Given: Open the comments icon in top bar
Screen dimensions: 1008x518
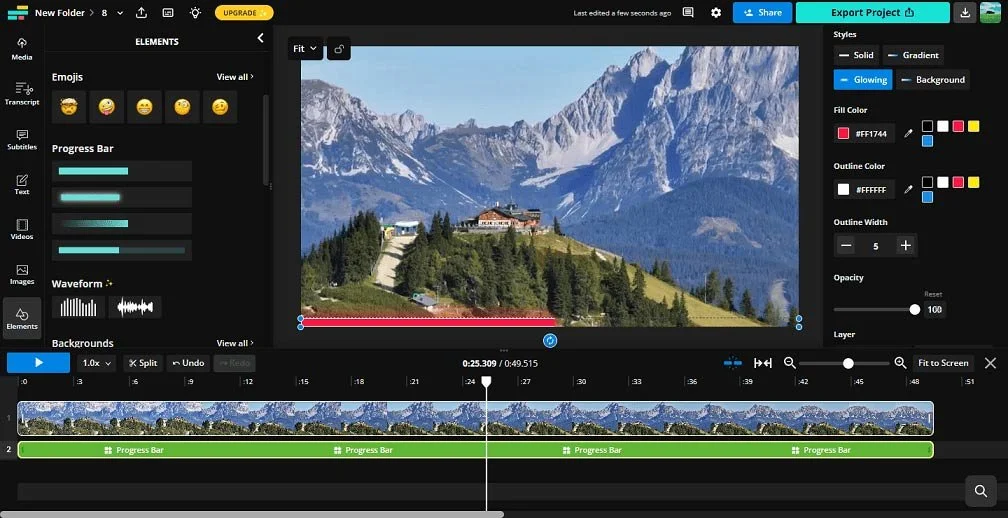Looking at the screenshot, I should [688, 12].
